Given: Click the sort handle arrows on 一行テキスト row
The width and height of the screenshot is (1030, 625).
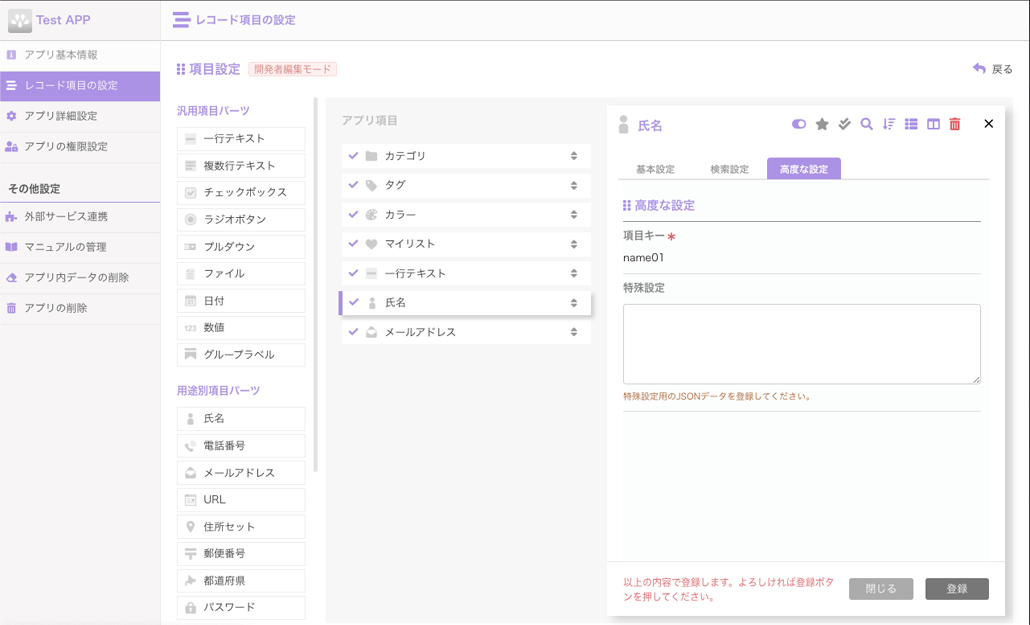Looking at the screenshot, I should tap(573, 273).
